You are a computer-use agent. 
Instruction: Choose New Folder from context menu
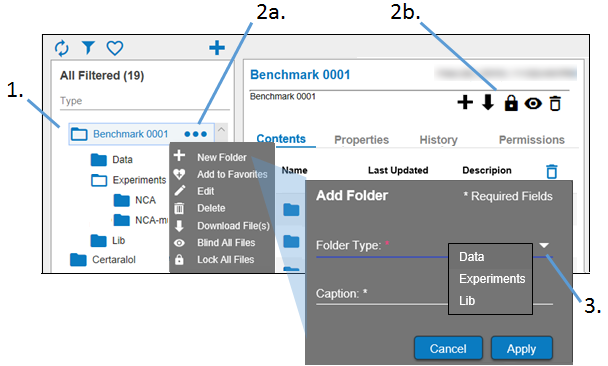[x=222, y=157]
